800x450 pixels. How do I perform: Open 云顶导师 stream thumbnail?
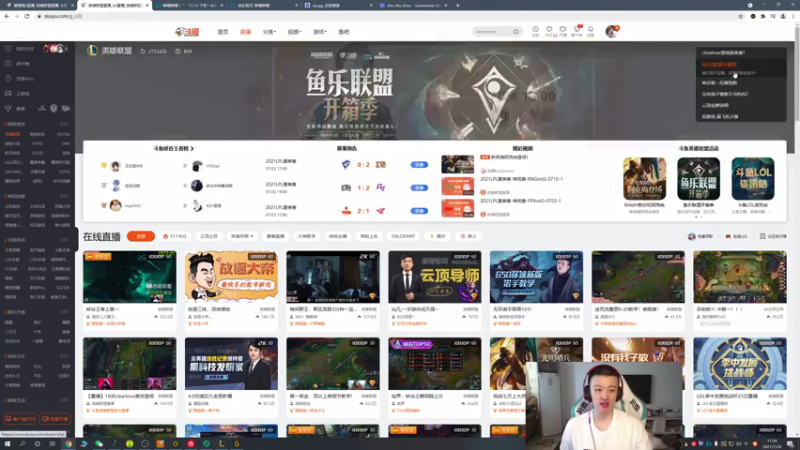tap(435, 277)
